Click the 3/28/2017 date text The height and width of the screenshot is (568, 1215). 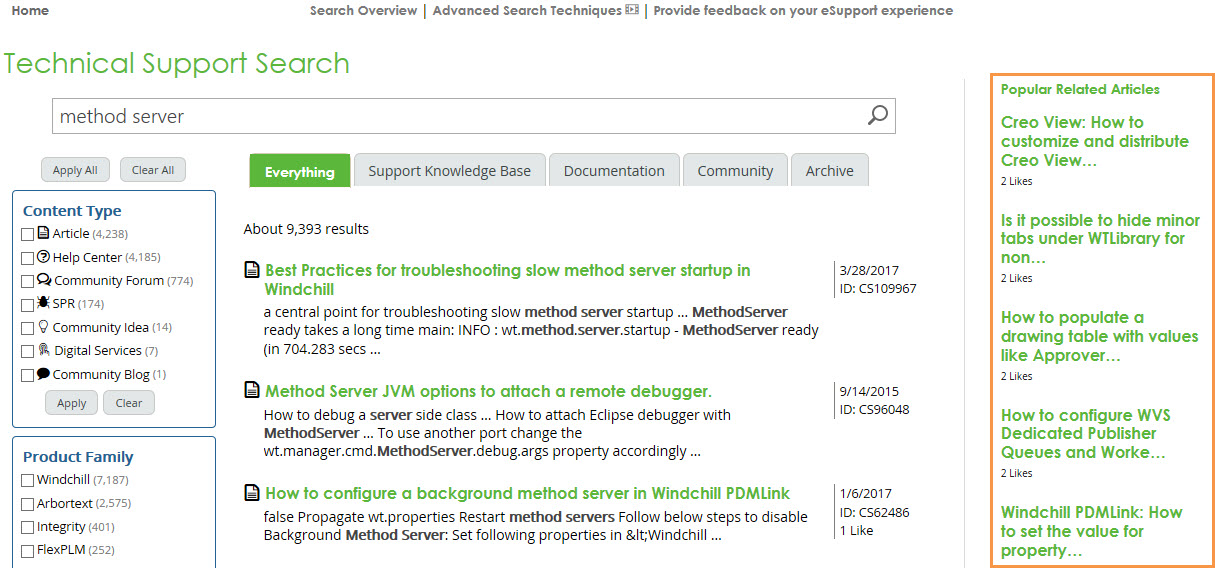pos(869,270)
